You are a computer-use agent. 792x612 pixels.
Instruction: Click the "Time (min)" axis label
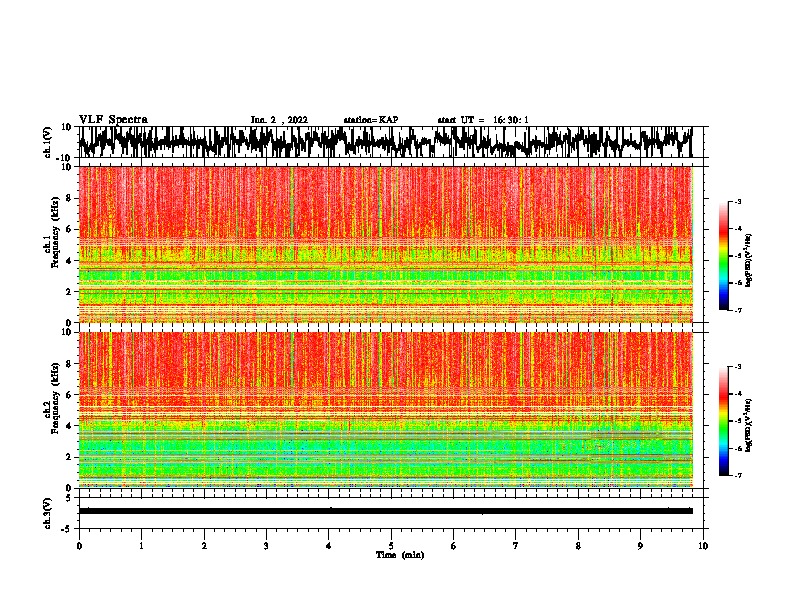(400, 555)
